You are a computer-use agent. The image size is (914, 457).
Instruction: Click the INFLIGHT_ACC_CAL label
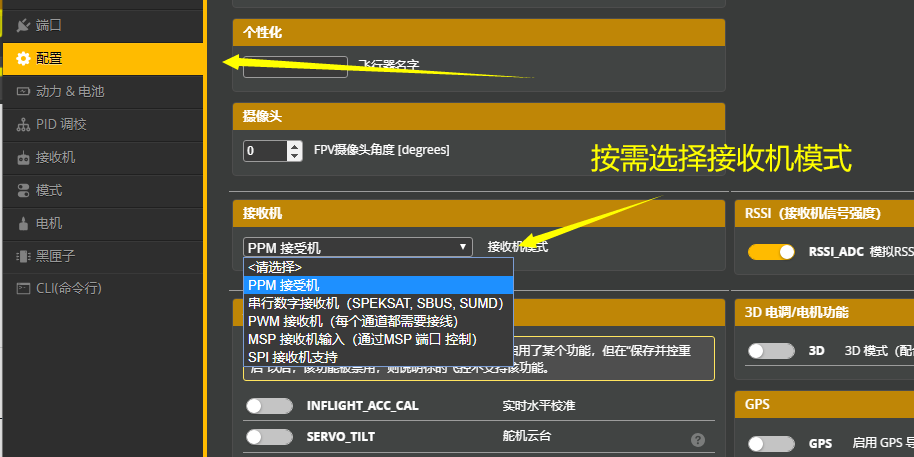coord(363,406)
